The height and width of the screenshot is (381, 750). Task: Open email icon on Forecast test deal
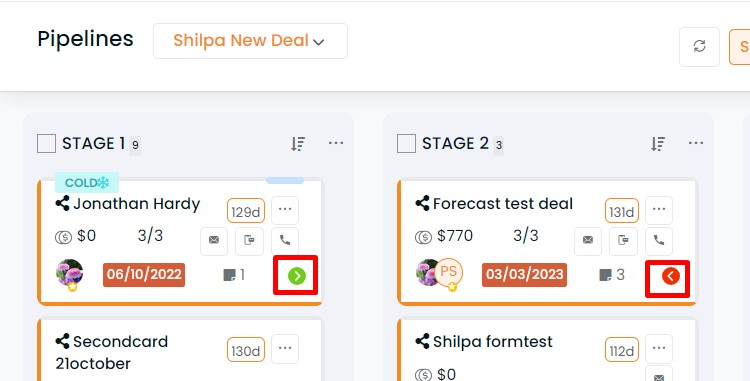588,240
